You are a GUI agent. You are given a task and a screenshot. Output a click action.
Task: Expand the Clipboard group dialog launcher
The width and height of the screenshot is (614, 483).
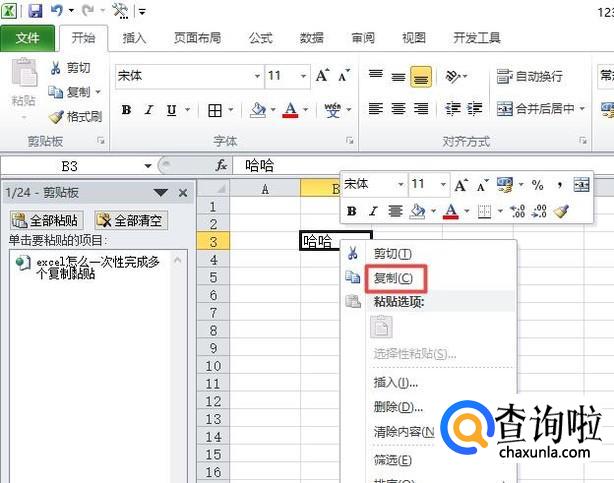(x=101, y=140)
